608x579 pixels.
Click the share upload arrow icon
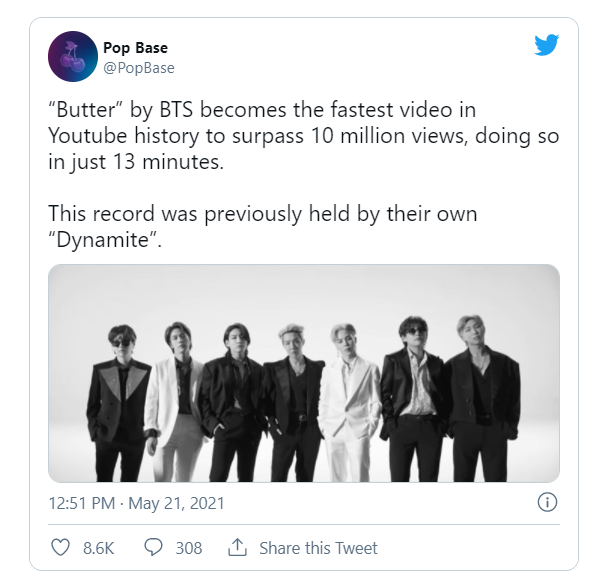(237, 547)
